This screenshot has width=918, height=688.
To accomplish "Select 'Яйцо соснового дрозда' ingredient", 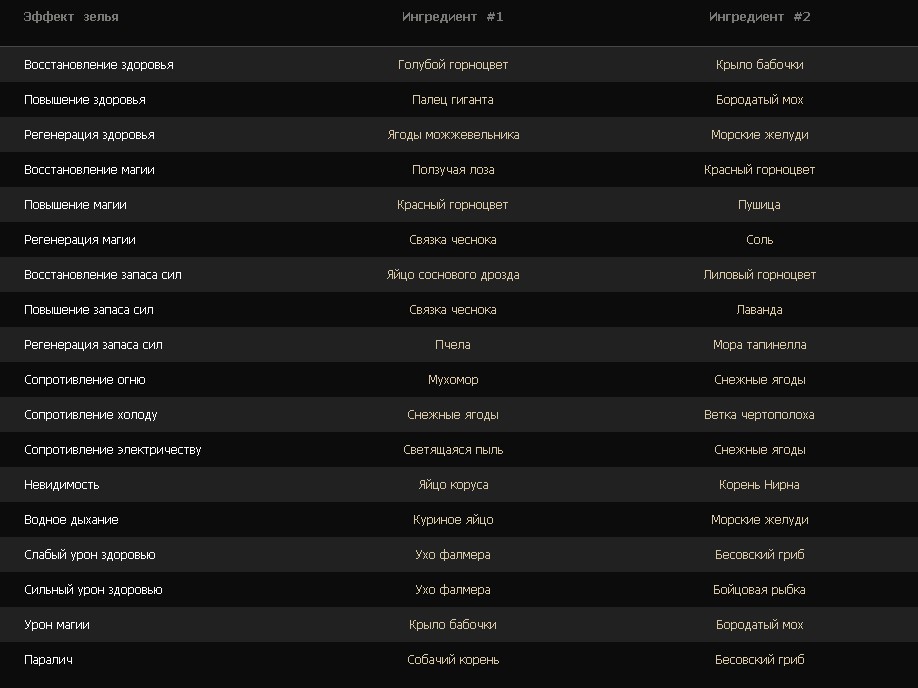I will point(453,275).
